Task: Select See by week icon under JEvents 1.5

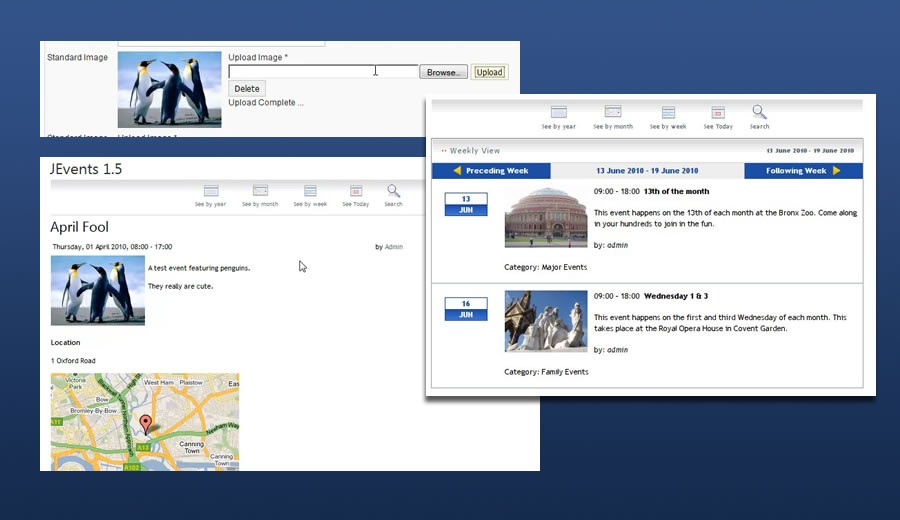Action: [310, 191]
